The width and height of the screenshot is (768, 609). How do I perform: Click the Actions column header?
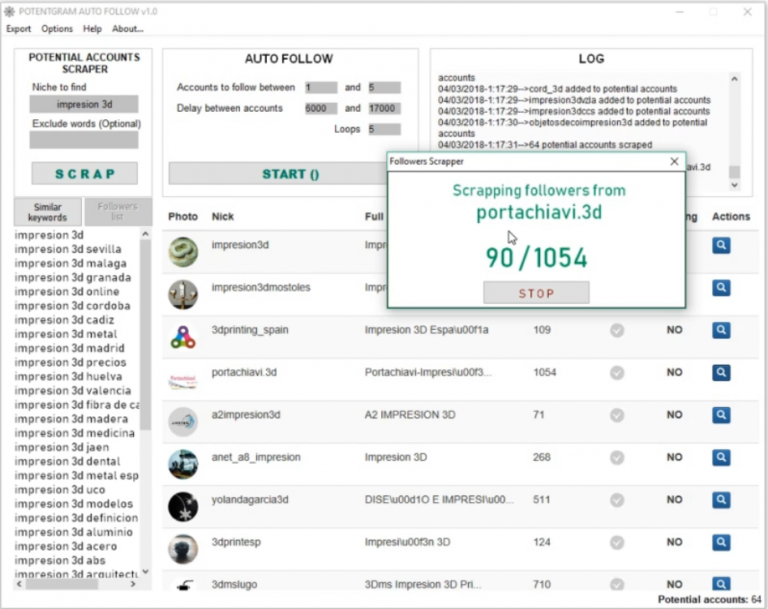click(731, 217)
